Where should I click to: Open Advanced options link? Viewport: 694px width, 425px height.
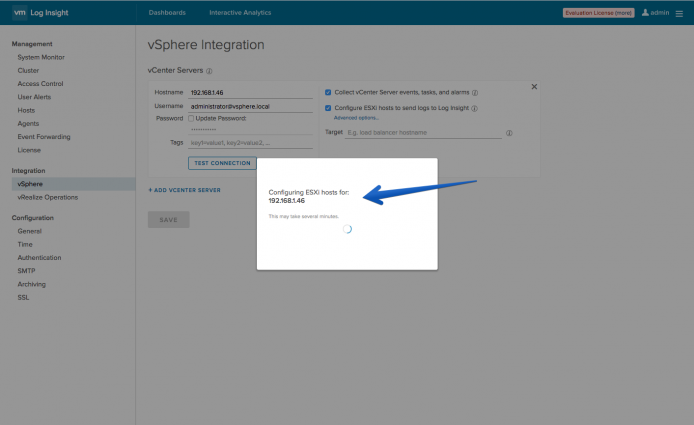(356, 118)
